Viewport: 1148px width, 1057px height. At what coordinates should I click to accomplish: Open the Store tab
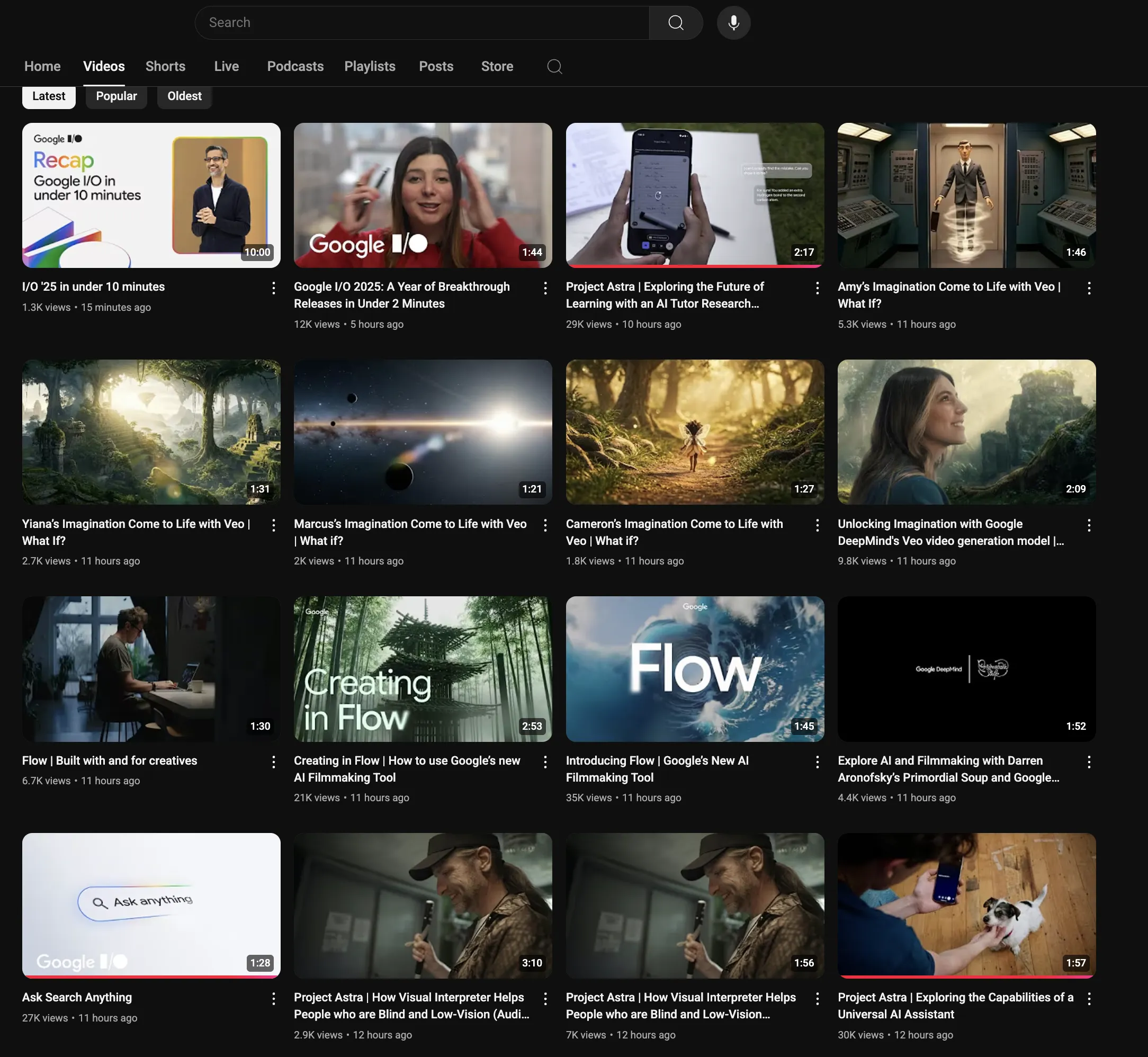[x=497, y=66]
